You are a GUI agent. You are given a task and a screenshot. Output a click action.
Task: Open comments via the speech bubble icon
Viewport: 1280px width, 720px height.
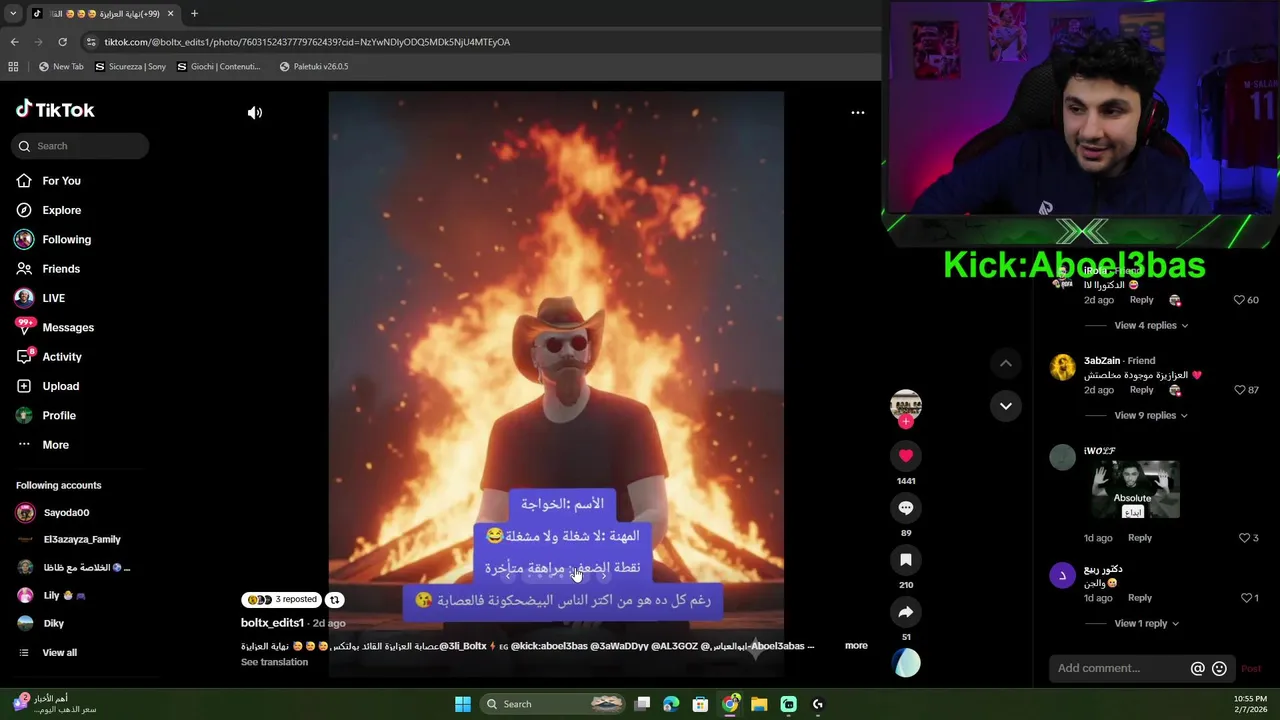[x=906, y=508]
